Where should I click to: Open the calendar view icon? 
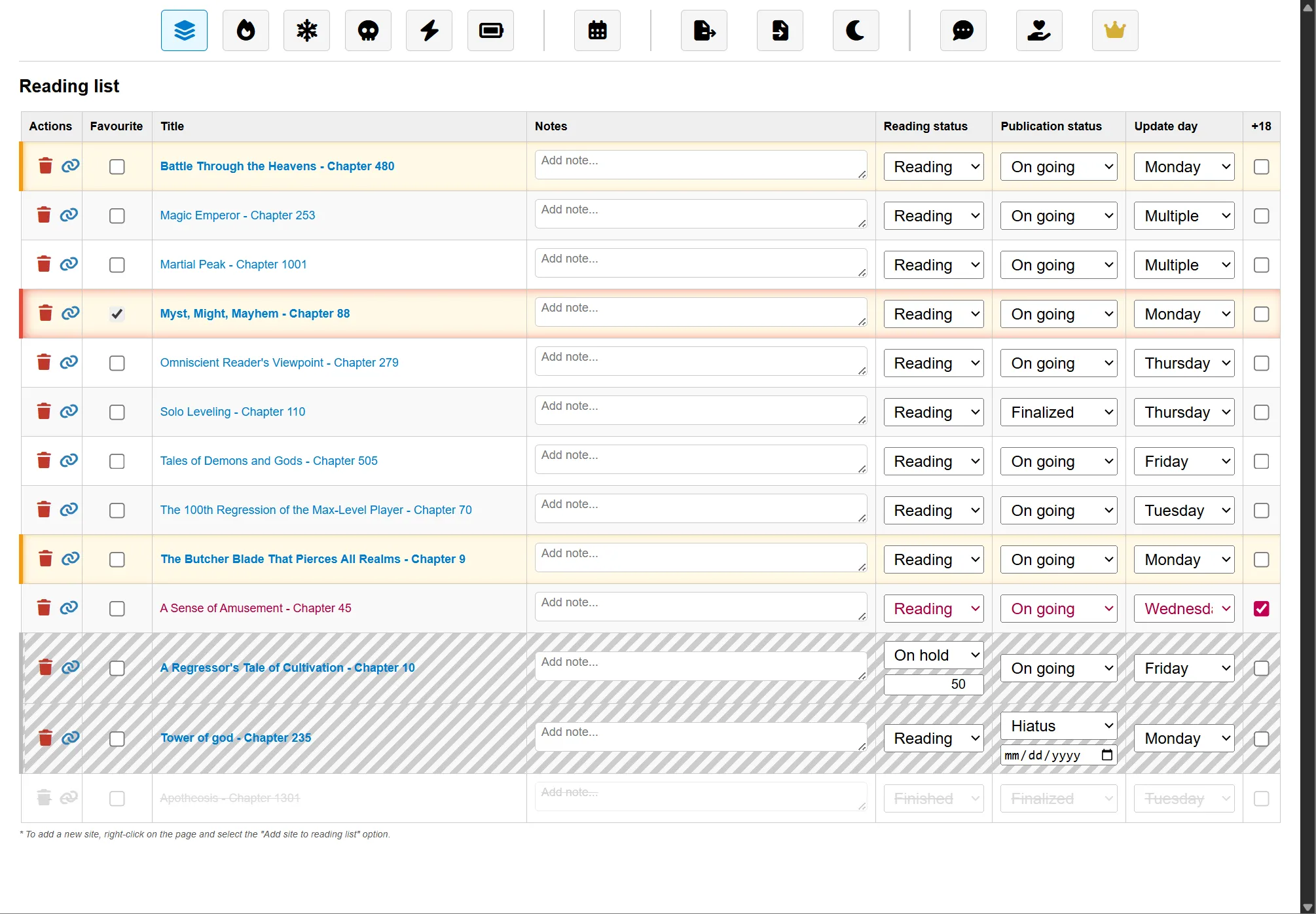point(597,31)
